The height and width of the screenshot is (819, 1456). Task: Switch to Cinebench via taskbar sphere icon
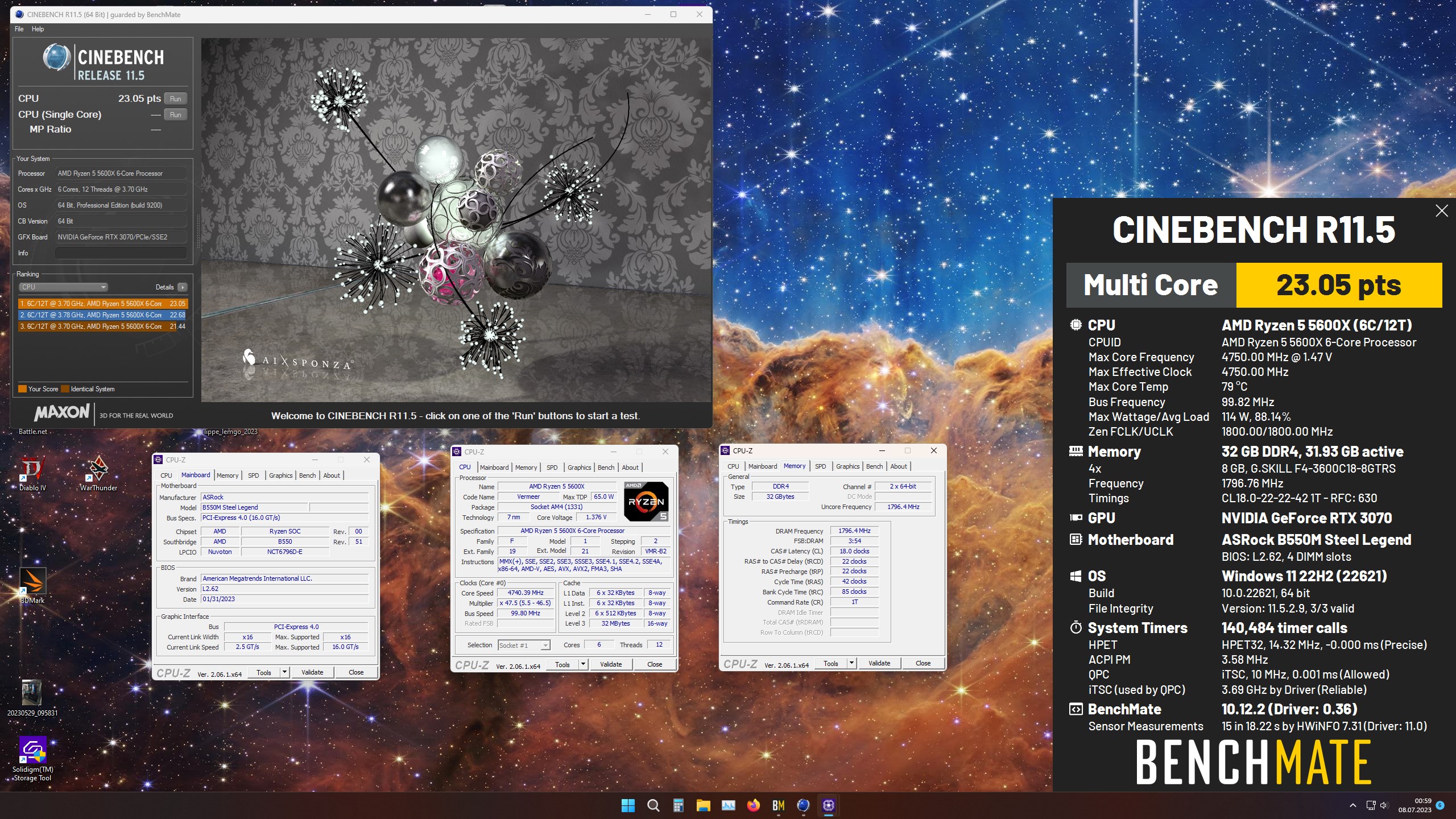tap(803, 805)
